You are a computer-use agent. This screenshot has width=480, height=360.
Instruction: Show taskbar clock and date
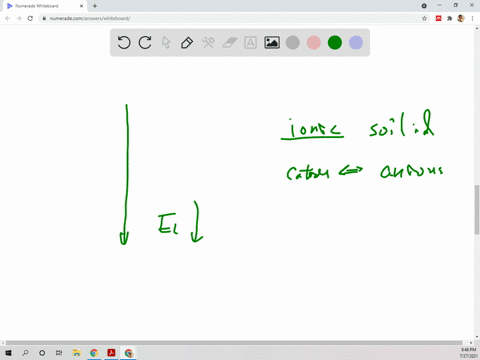tap(468, 353)
